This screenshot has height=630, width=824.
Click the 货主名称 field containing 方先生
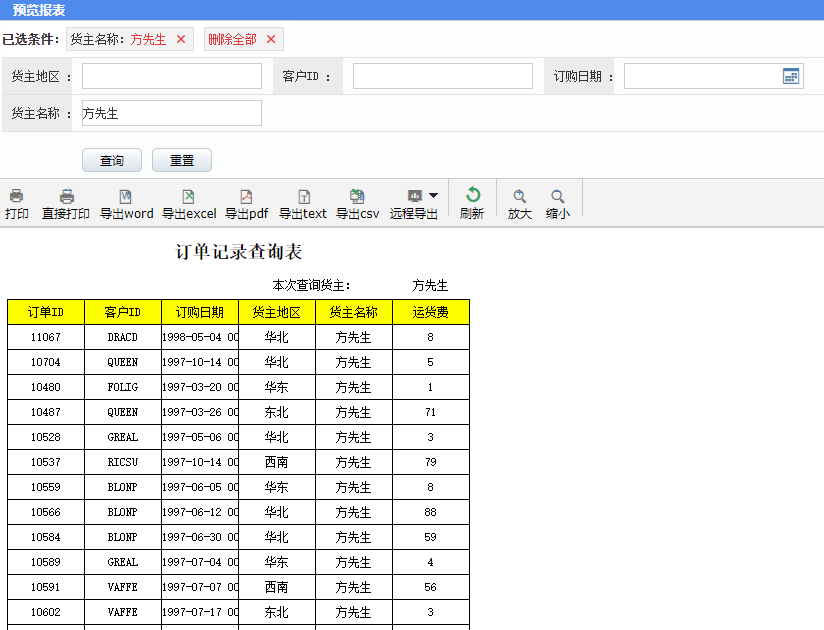(x=172, y=113)
